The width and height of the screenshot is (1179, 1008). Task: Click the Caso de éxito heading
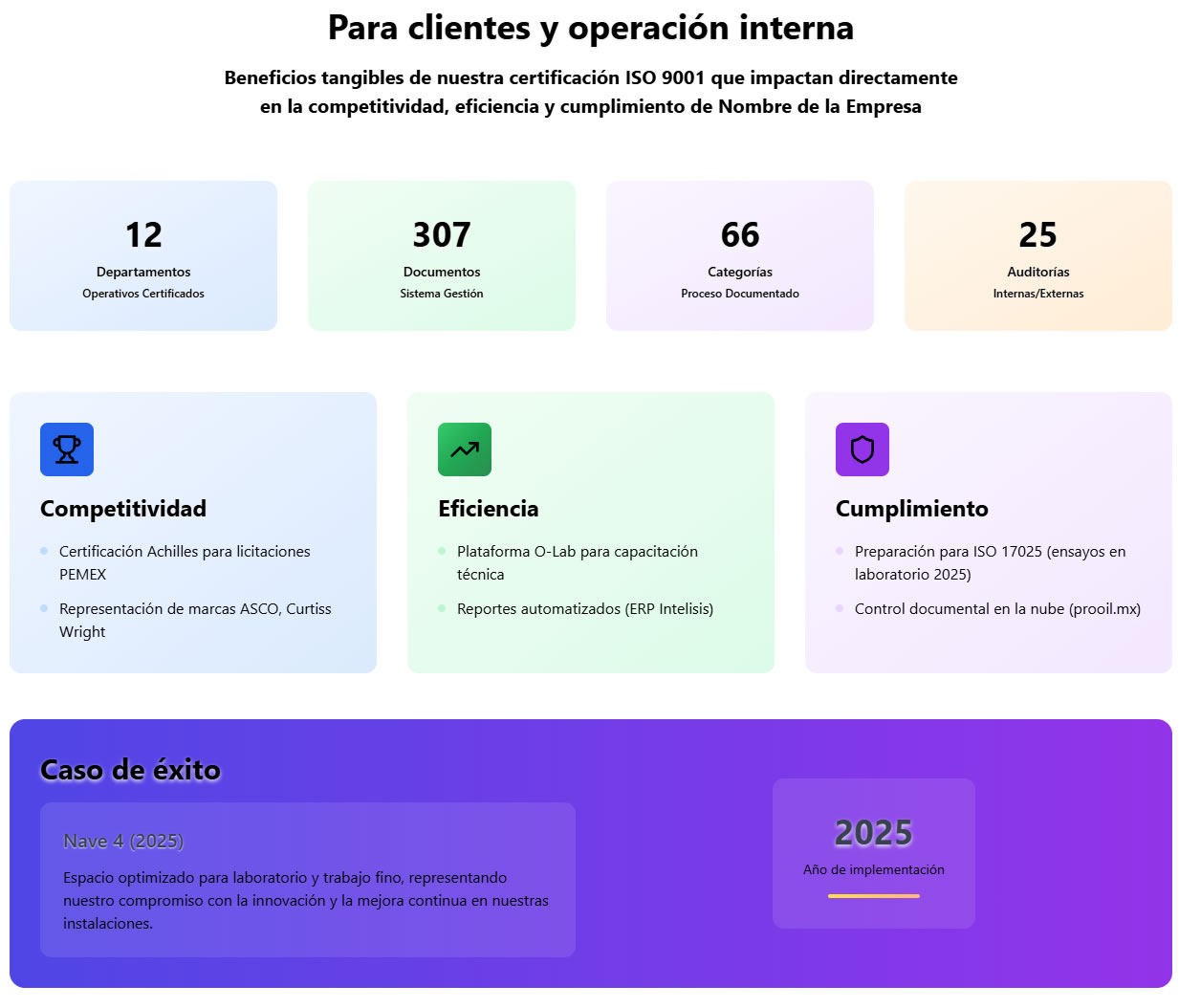(131, 770)
